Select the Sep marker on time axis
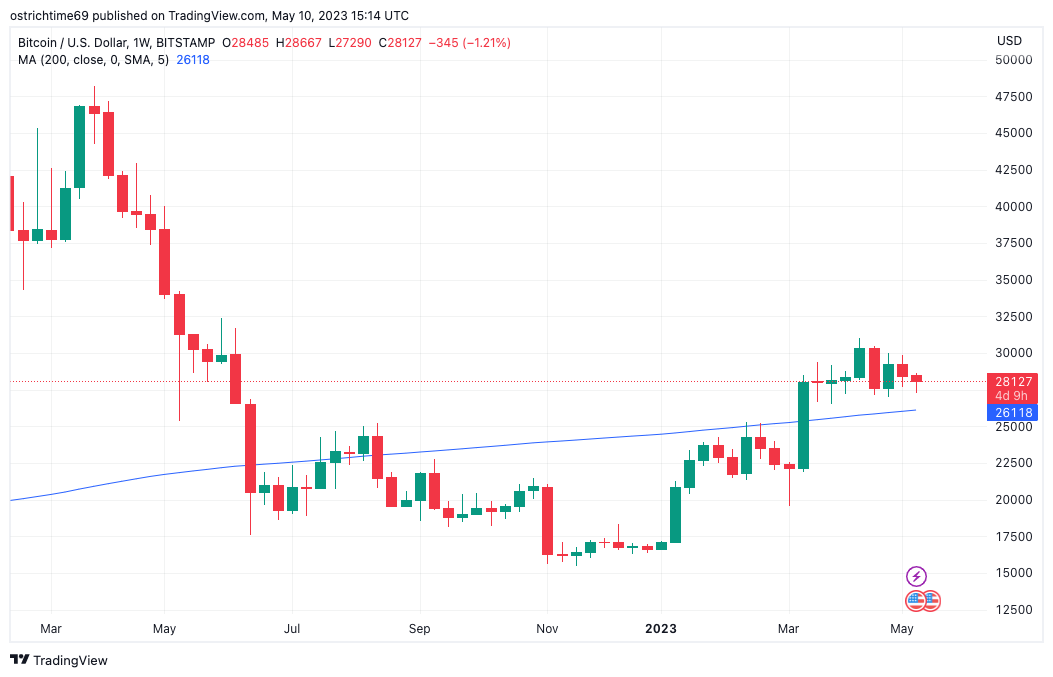 (419, 629)
